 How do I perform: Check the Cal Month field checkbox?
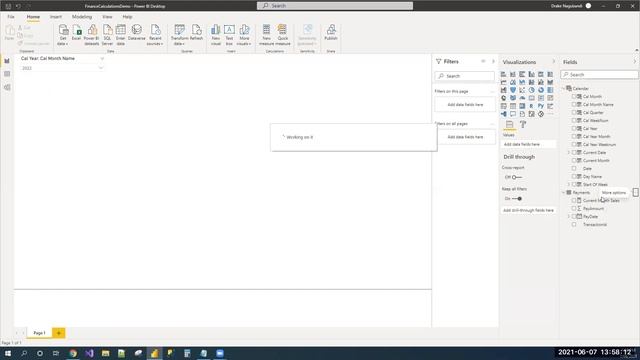(x=574, y=96)
